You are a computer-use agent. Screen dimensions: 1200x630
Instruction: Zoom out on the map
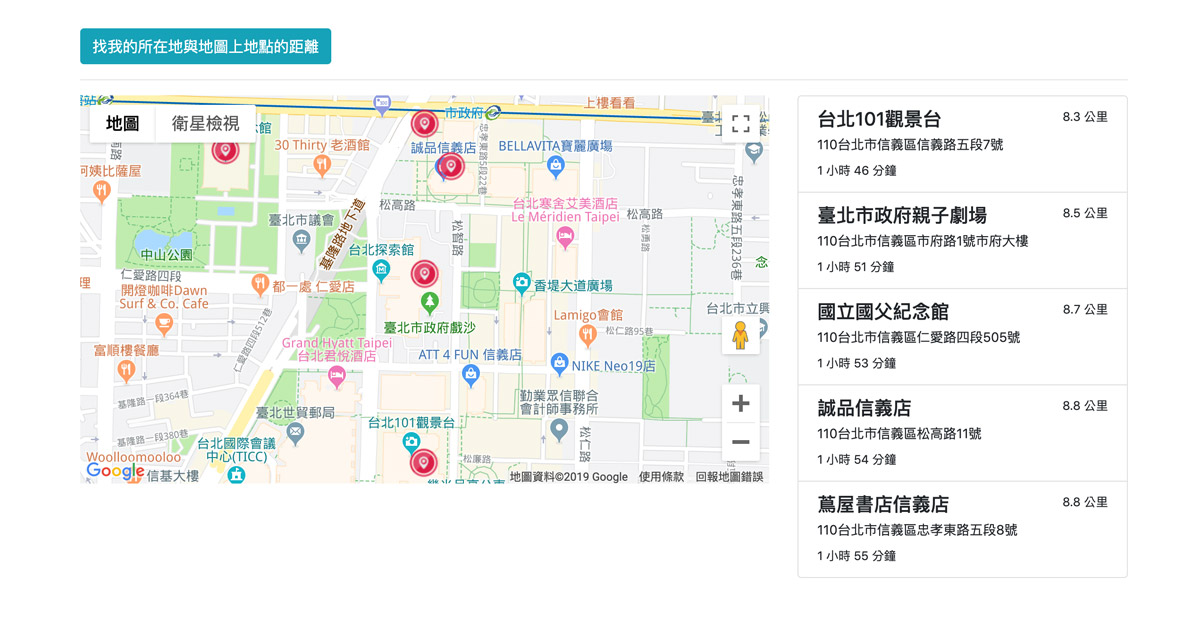[x=740, y=441]
